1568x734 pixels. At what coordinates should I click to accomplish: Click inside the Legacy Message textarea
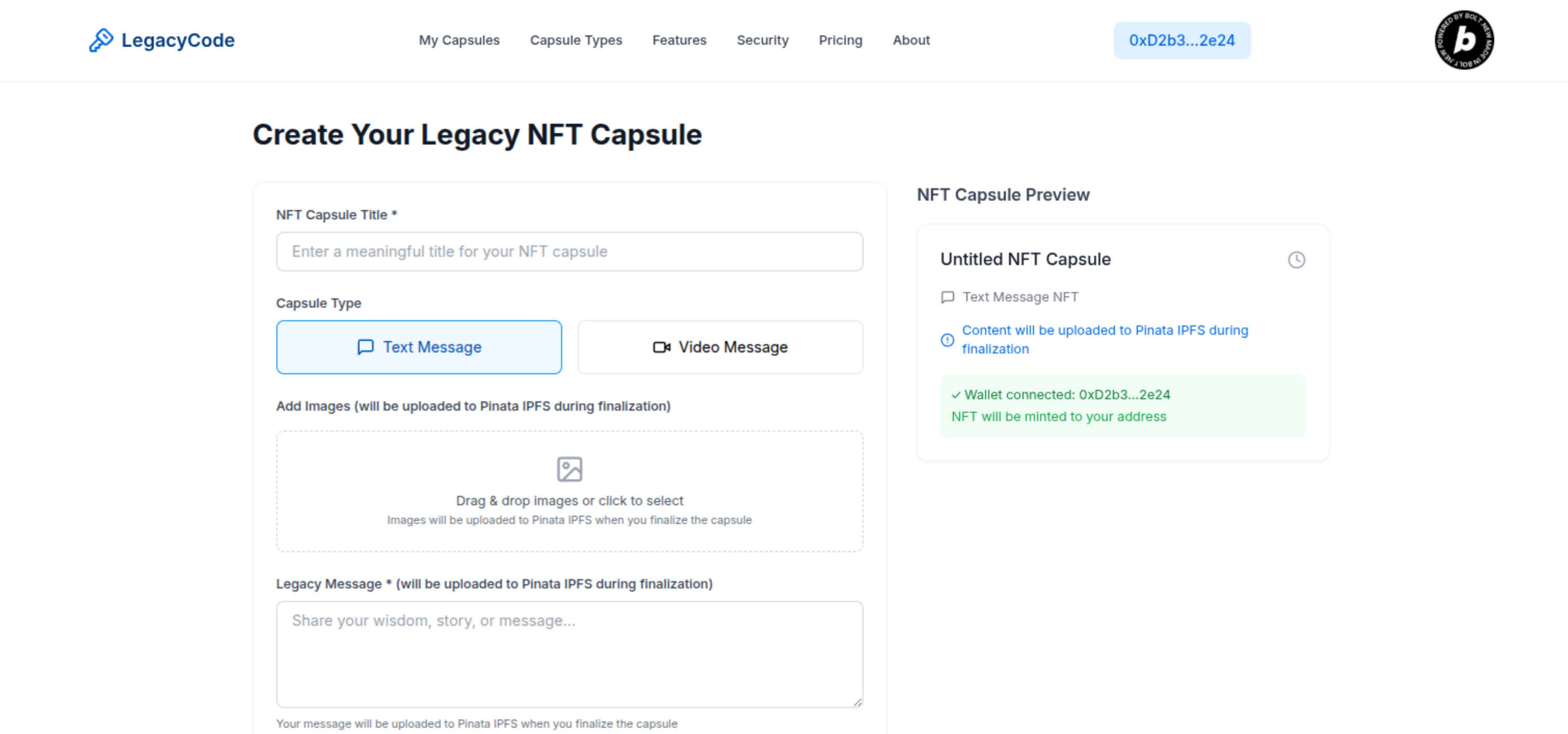coord(569,655)
